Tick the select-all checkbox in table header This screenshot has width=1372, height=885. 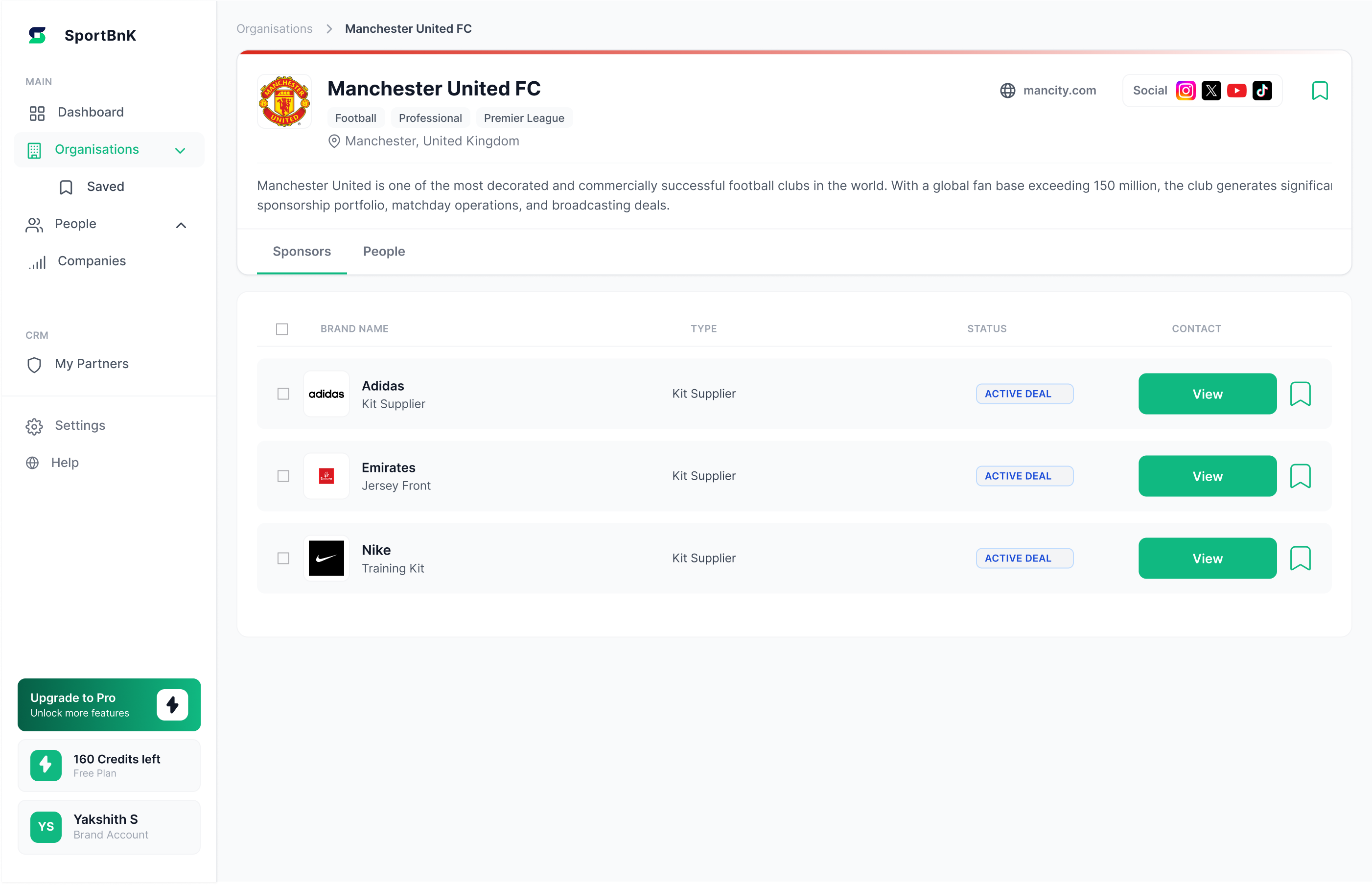pos(282,329)
